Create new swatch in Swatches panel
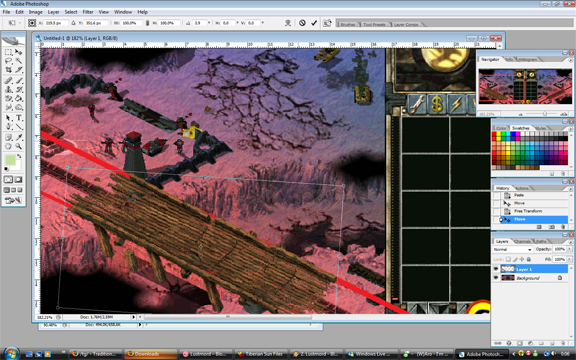This screenshot has height=360, width=576. coord(552,173)
